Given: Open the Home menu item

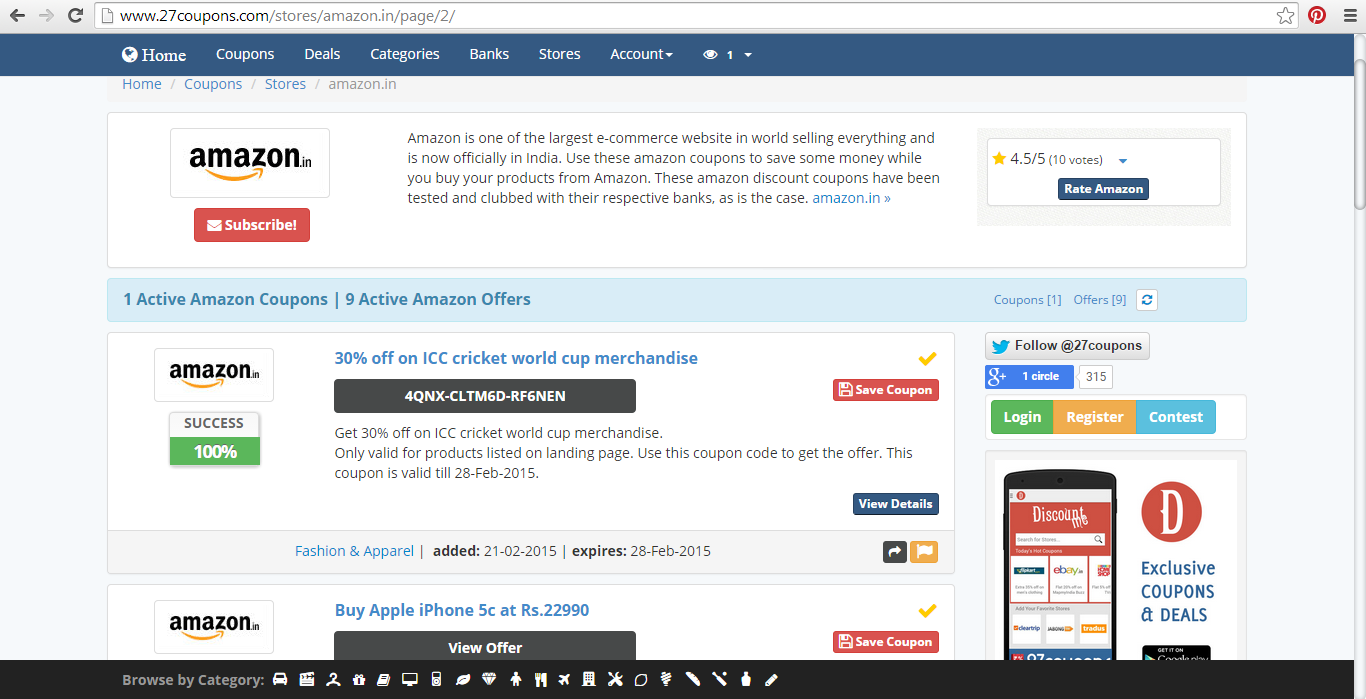Looking at the screenshot, I should click(x=154, y=54).
